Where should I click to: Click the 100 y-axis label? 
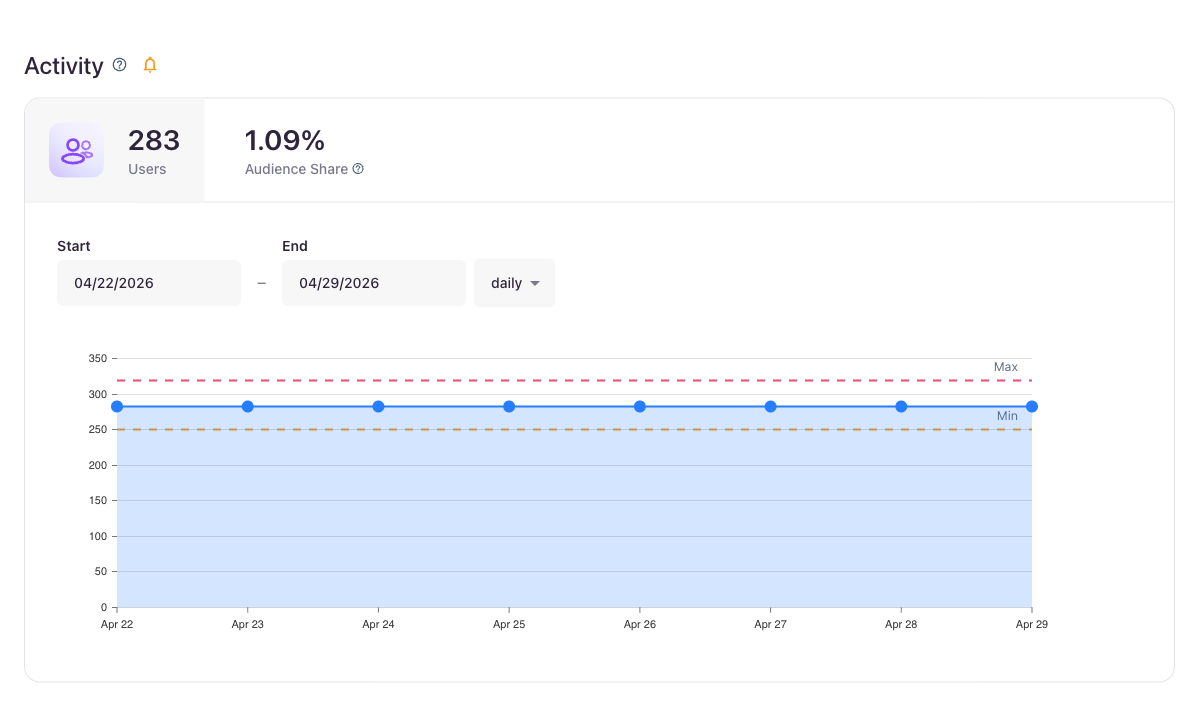click(x=98, y=536)
